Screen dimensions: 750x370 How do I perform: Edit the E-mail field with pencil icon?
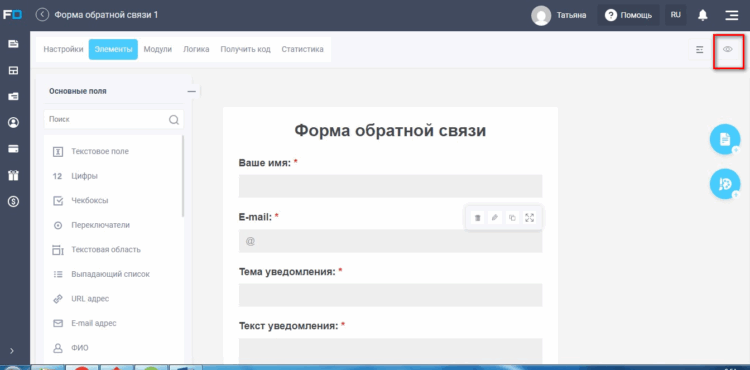(x=495, y=218)
